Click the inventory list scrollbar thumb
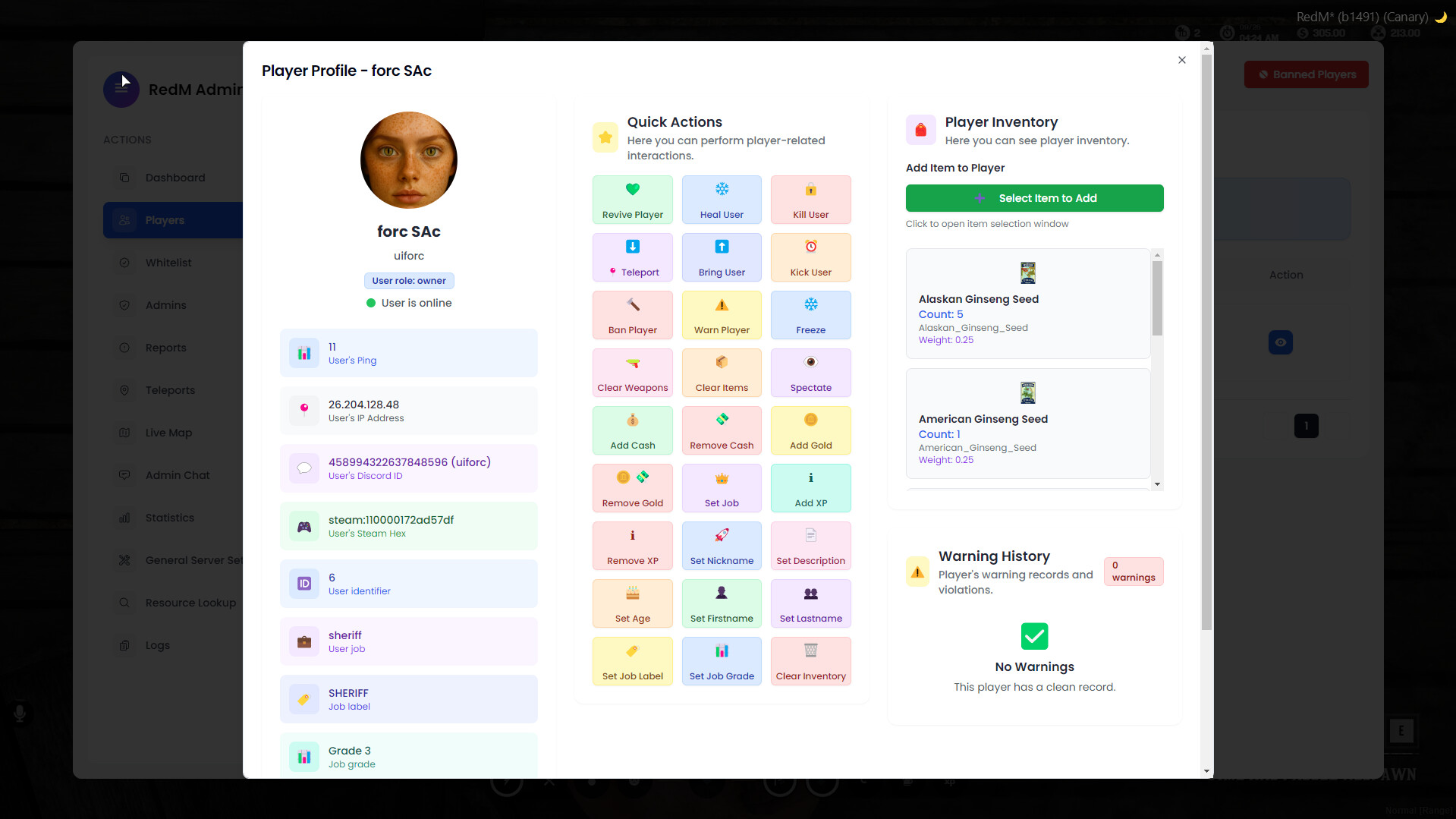Viewport: 1456px width, 819px height. (x=1157, y=298)
